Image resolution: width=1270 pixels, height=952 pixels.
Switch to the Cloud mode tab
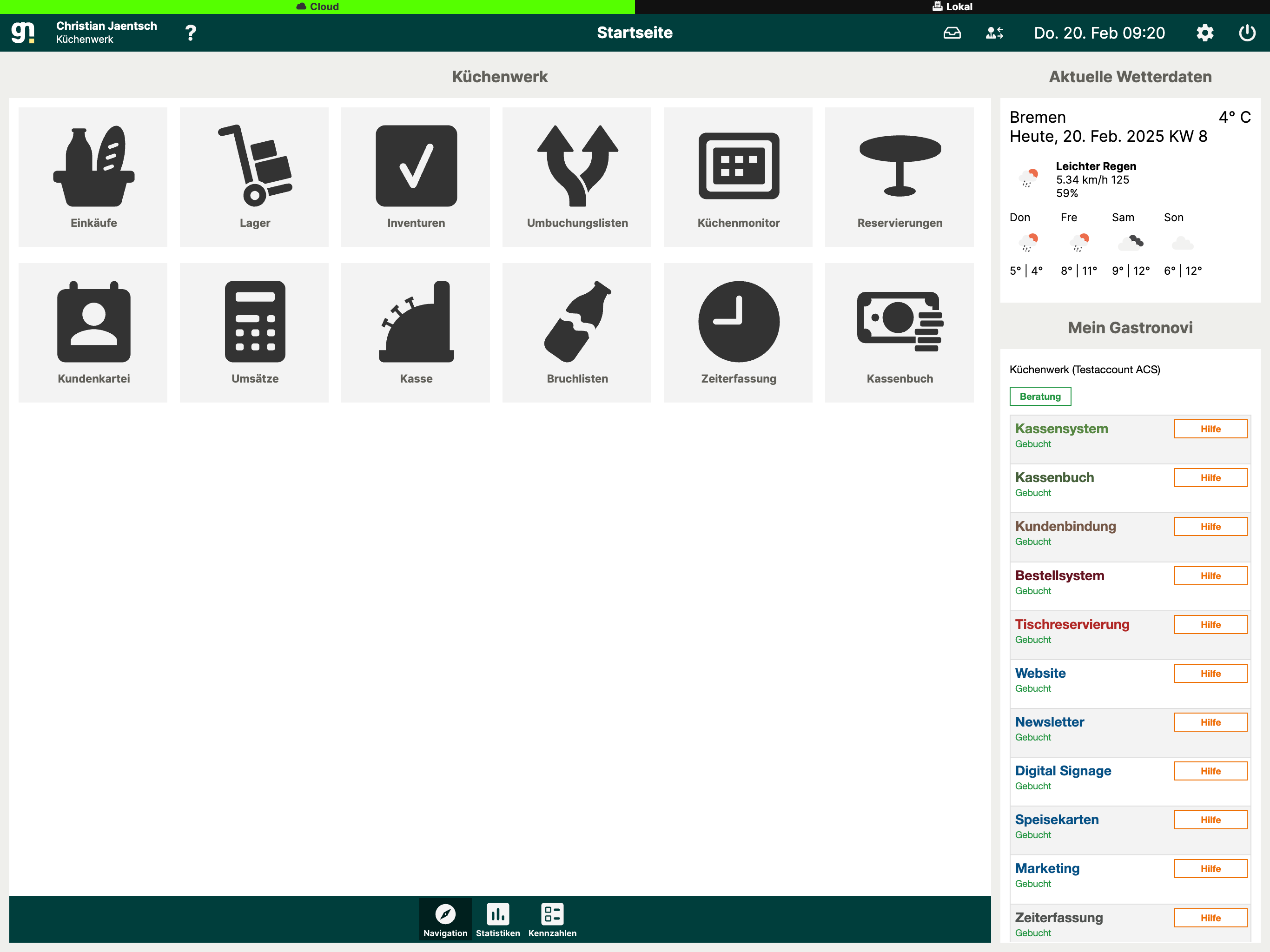317,7
